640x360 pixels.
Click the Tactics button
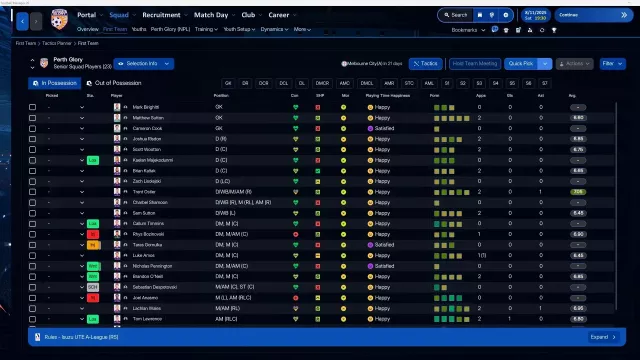[x=425, y=64]
